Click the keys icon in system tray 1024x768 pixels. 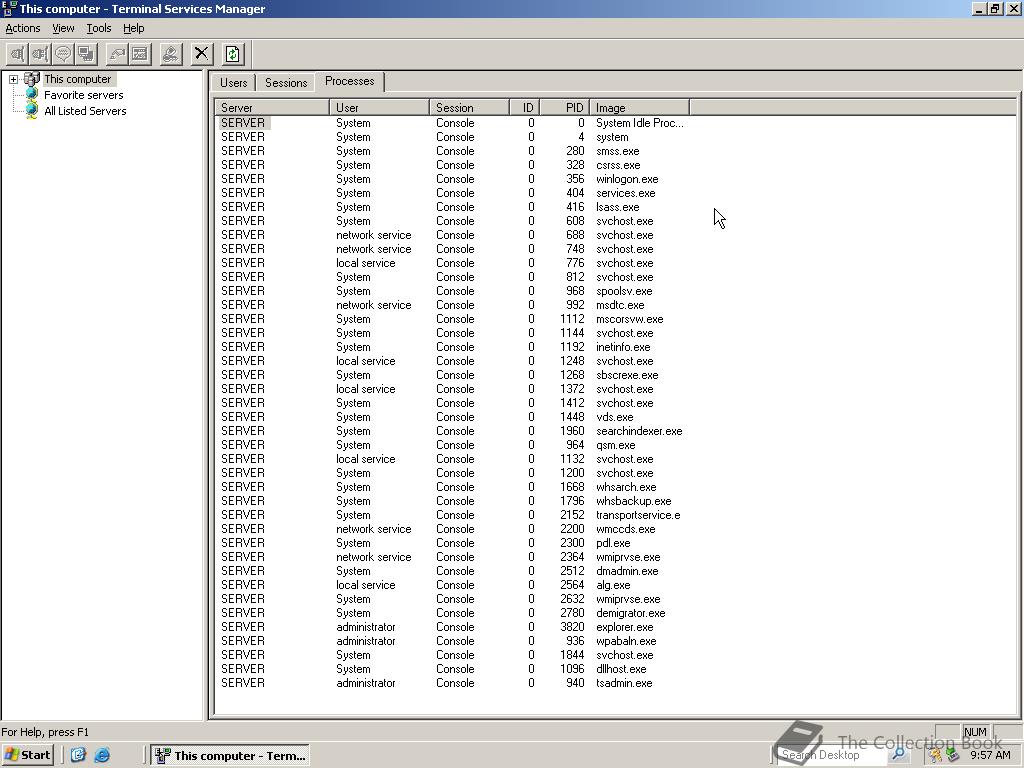click(936, 755)
